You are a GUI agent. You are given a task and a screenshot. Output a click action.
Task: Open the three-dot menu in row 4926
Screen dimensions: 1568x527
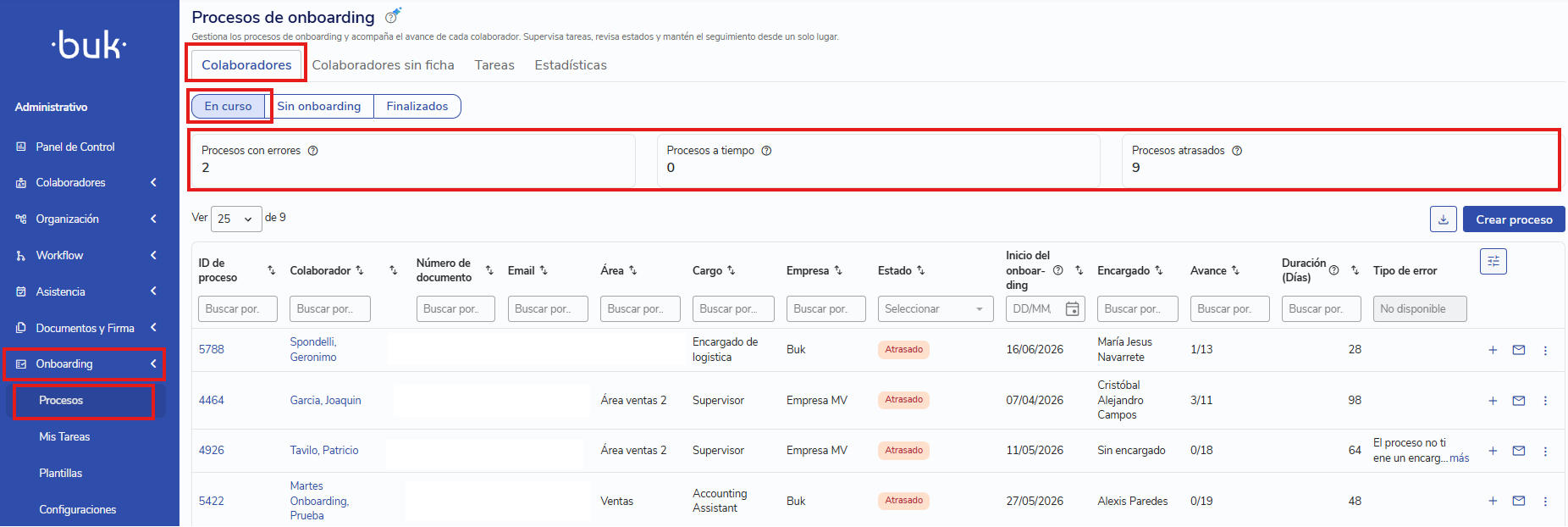1545,452
